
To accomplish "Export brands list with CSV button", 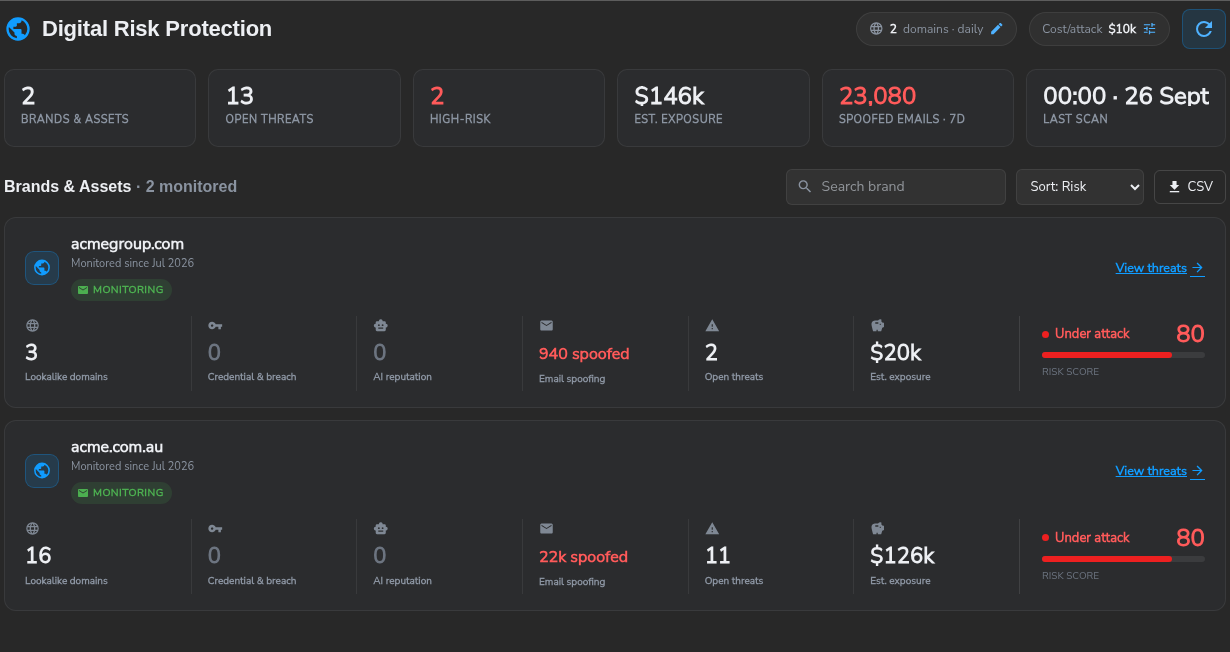I will tap(1190, 187).
